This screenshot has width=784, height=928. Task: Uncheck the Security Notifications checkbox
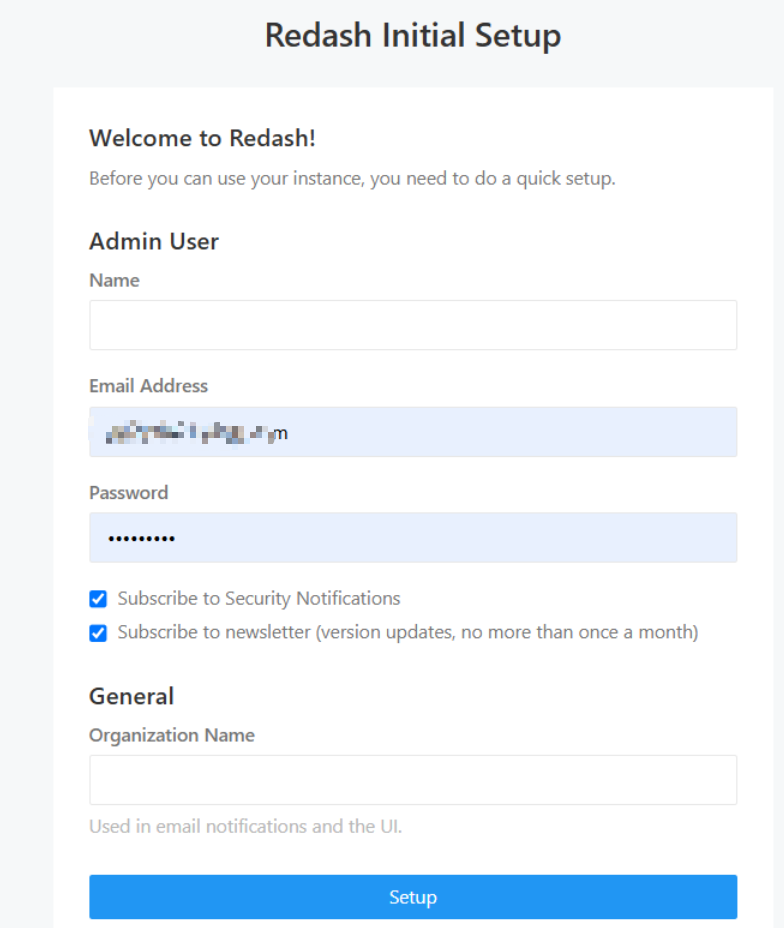coord(98,599)
